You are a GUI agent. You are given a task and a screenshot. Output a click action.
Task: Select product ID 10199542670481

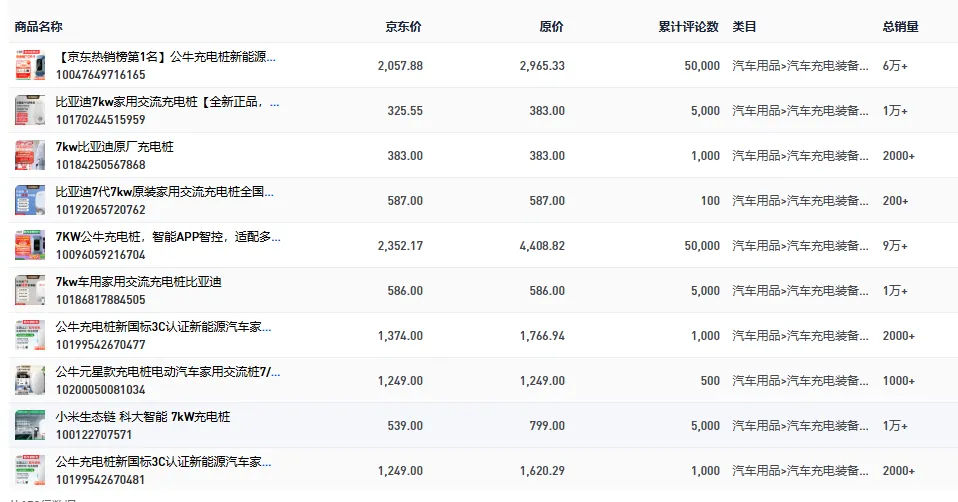click(101, 479)
